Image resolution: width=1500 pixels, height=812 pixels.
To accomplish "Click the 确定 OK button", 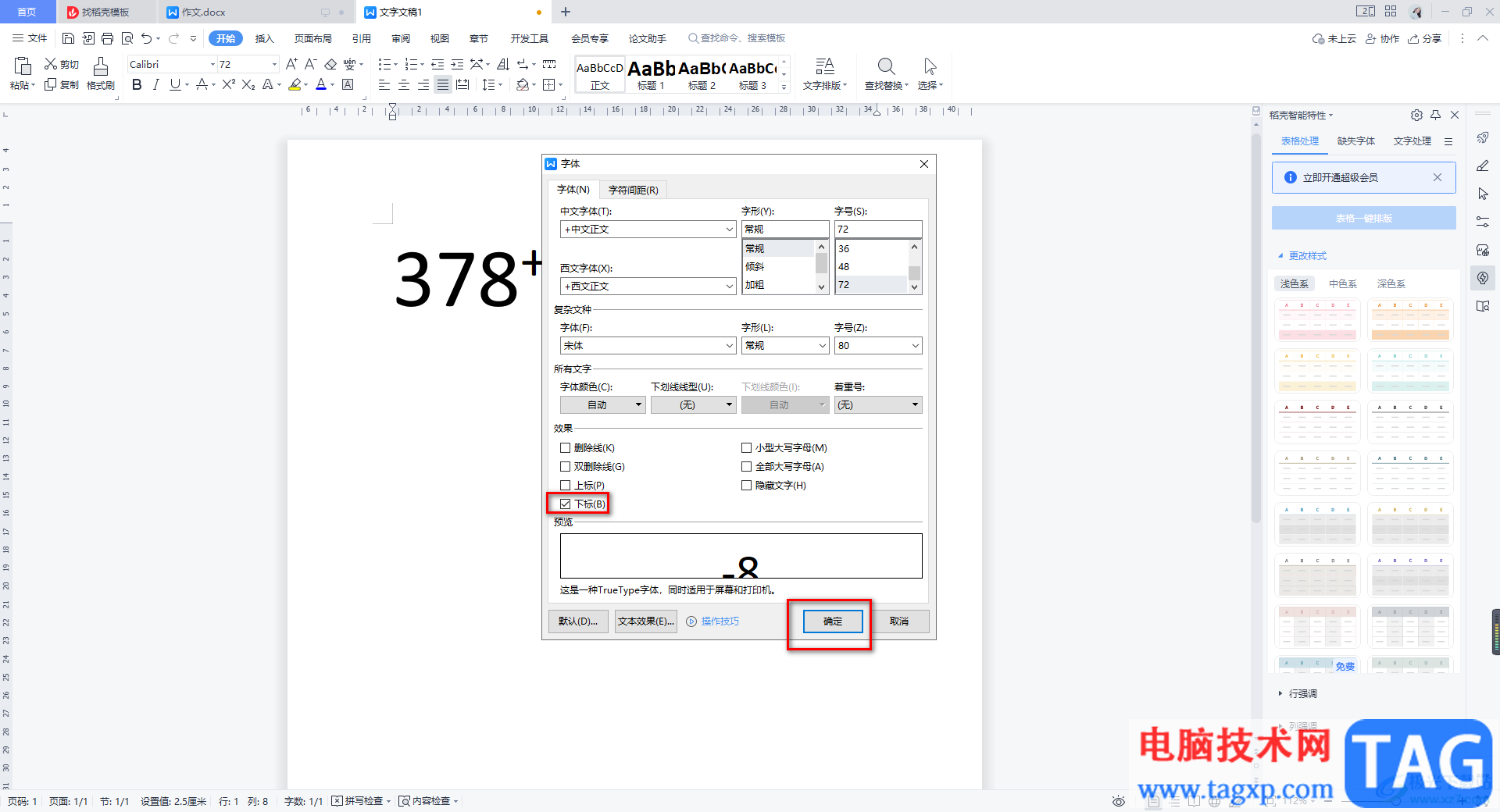I will [833, 621].
